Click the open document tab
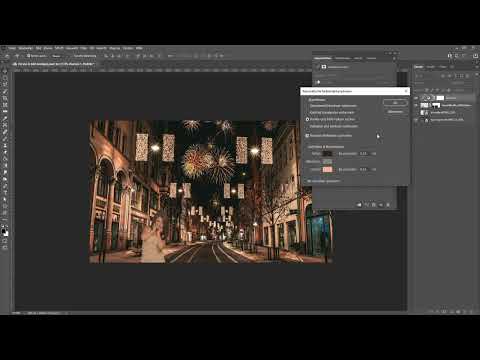The height and width of the screenshot is (360, 480). pos(55,63)
